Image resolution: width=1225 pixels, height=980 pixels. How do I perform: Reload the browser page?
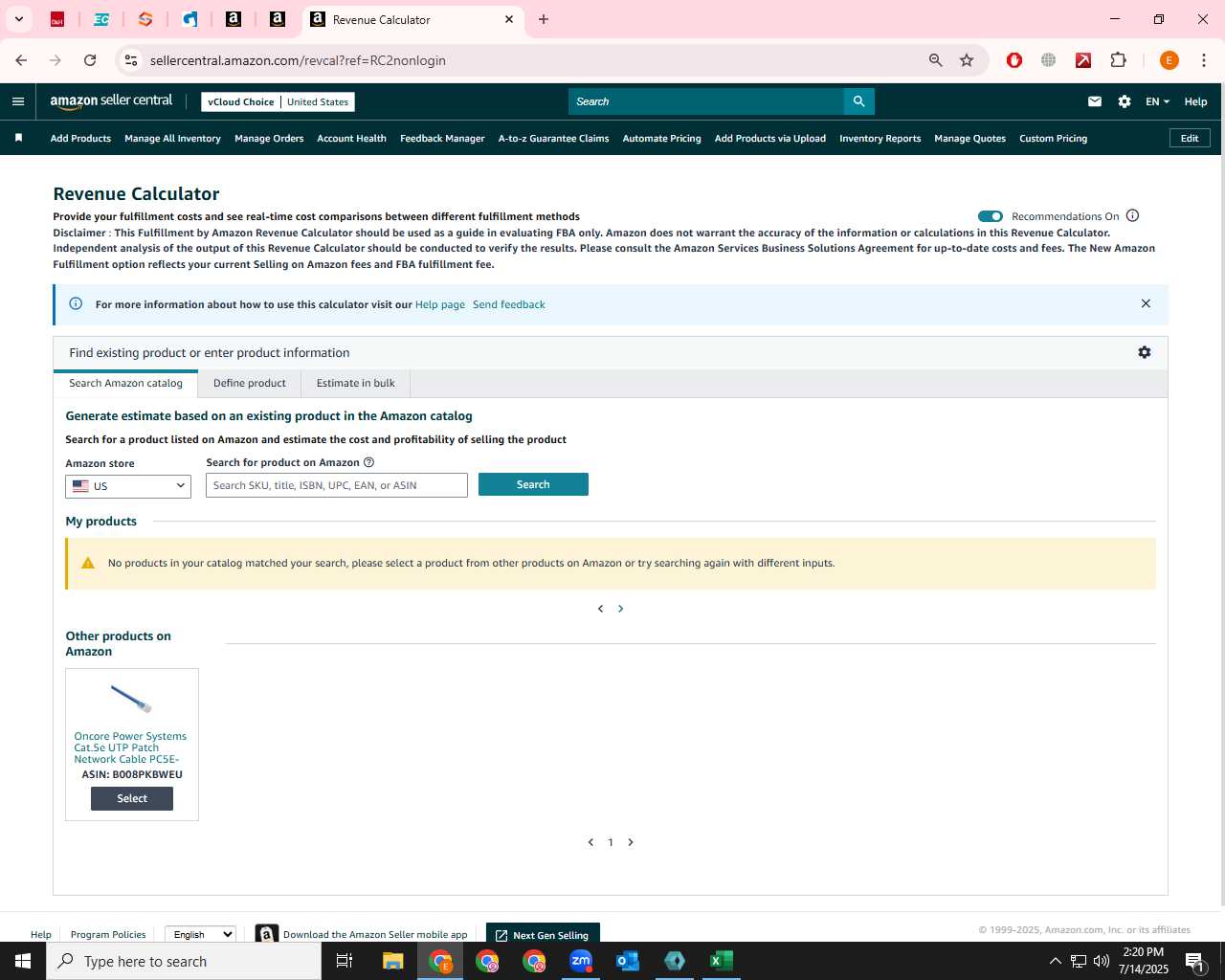90,60
